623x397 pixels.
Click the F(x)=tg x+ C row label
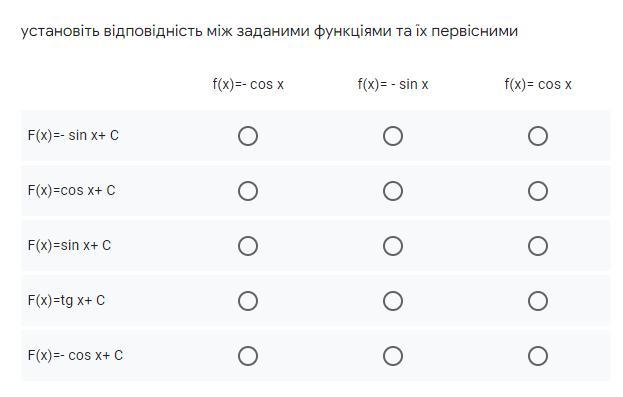[x=66, y=300]
